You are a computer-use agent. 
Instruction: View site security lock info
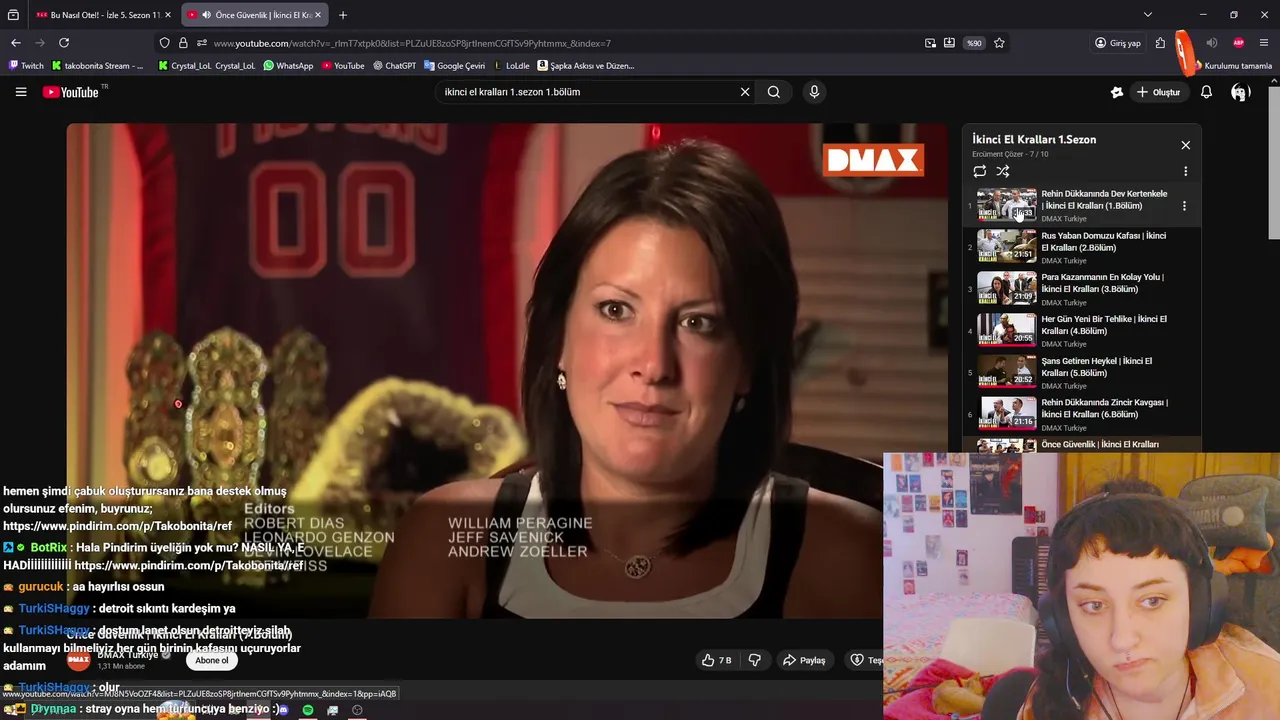pyautogui.click(x=183, y=43)
